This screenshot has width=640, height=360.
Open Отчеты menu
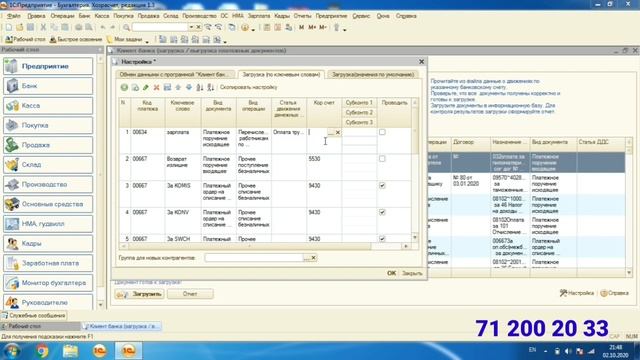(302, 16)
